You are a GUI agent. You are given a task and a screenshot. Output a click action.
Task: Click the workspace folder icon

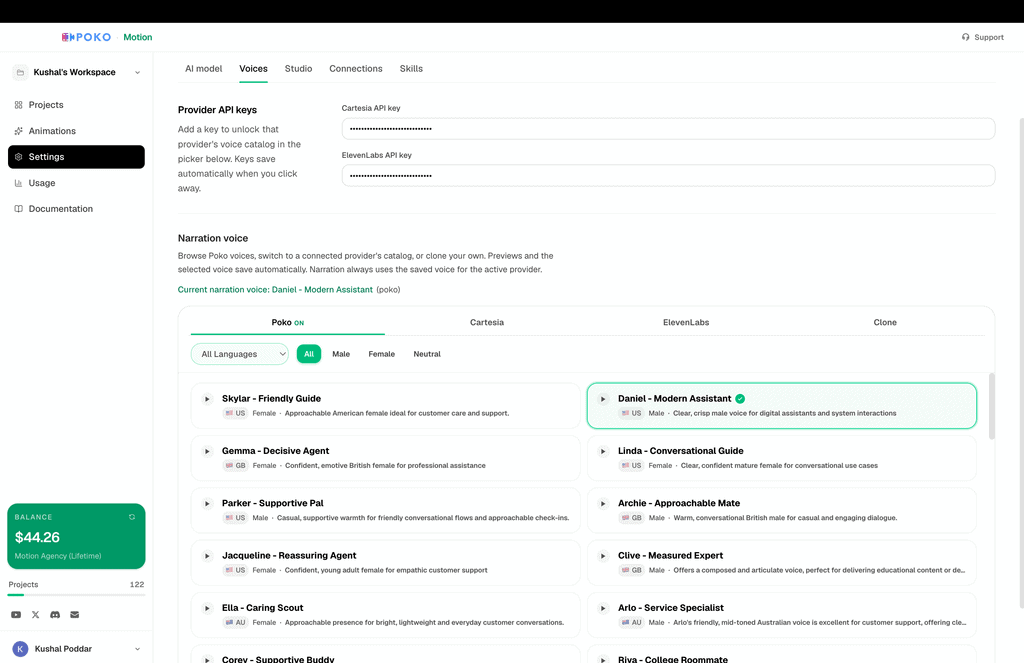[x=20, y=73]
